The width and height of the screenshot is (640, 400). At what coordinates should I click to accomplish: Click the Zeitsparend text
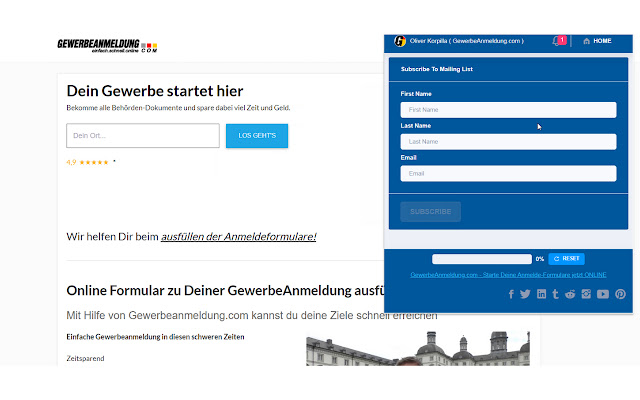[85, 358]
